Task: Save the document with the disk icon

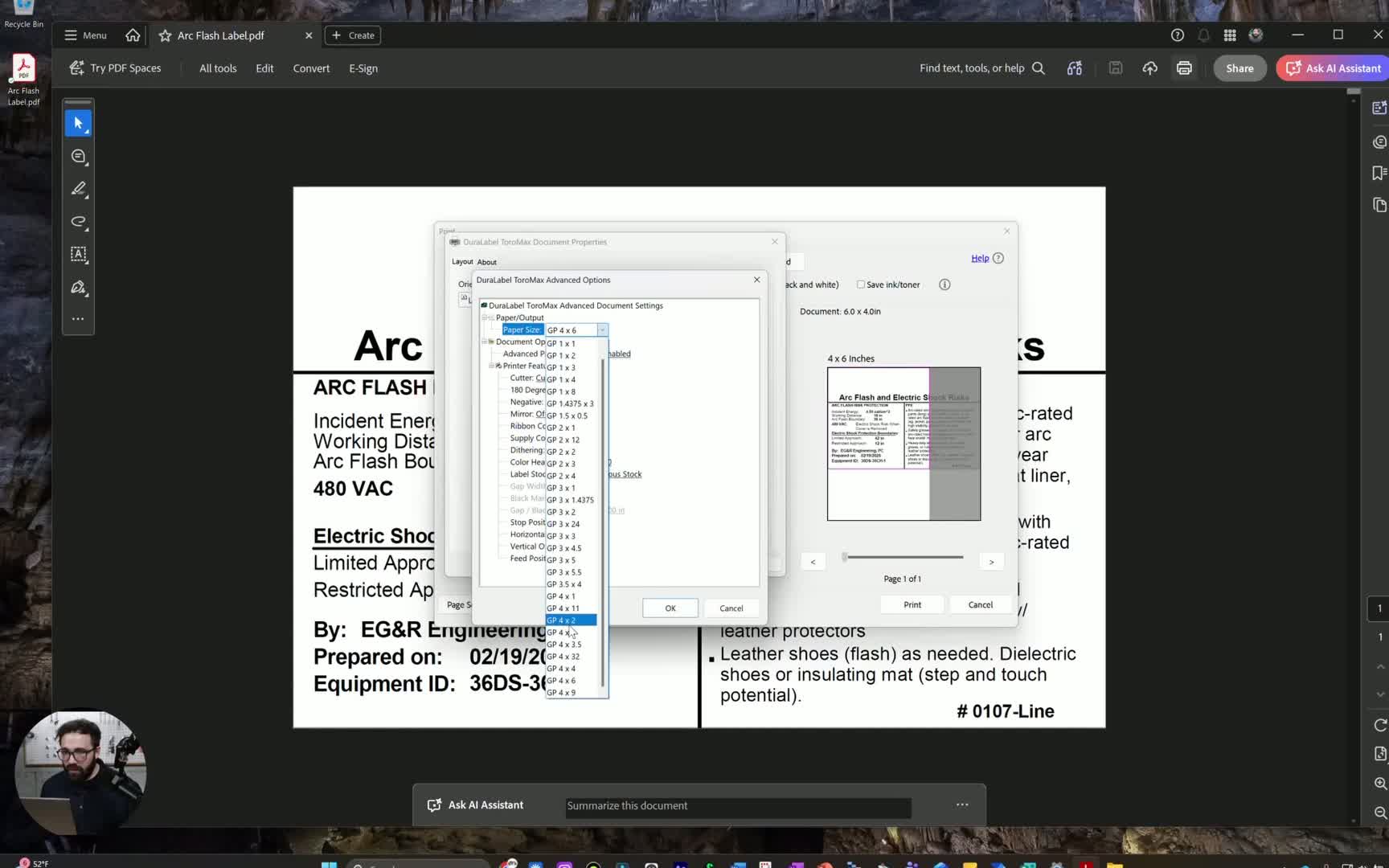Action: click(1116, 68)
